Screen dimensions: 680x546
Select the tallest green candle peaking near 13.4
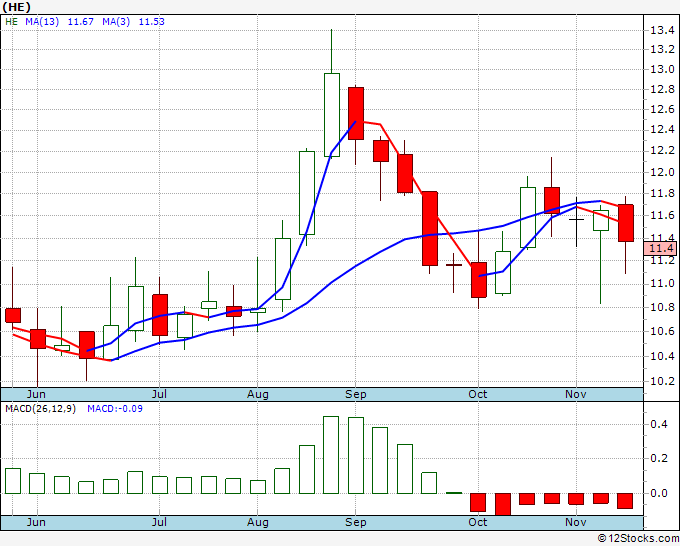[331, 114]
